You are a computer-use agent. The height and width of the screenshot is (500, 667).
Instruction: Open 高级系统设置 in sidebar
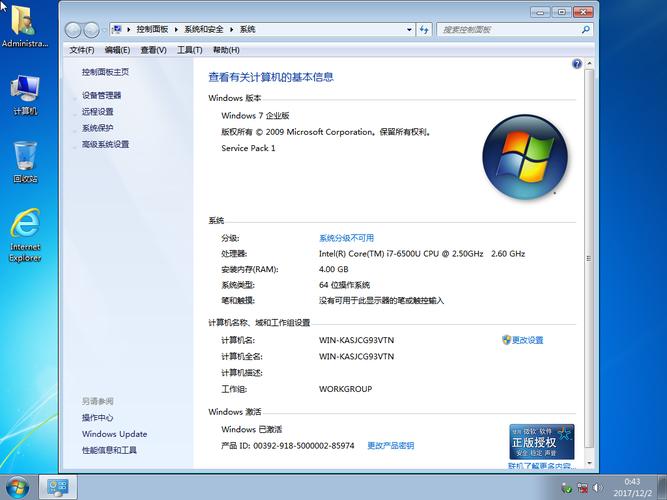tap(105, 144)
